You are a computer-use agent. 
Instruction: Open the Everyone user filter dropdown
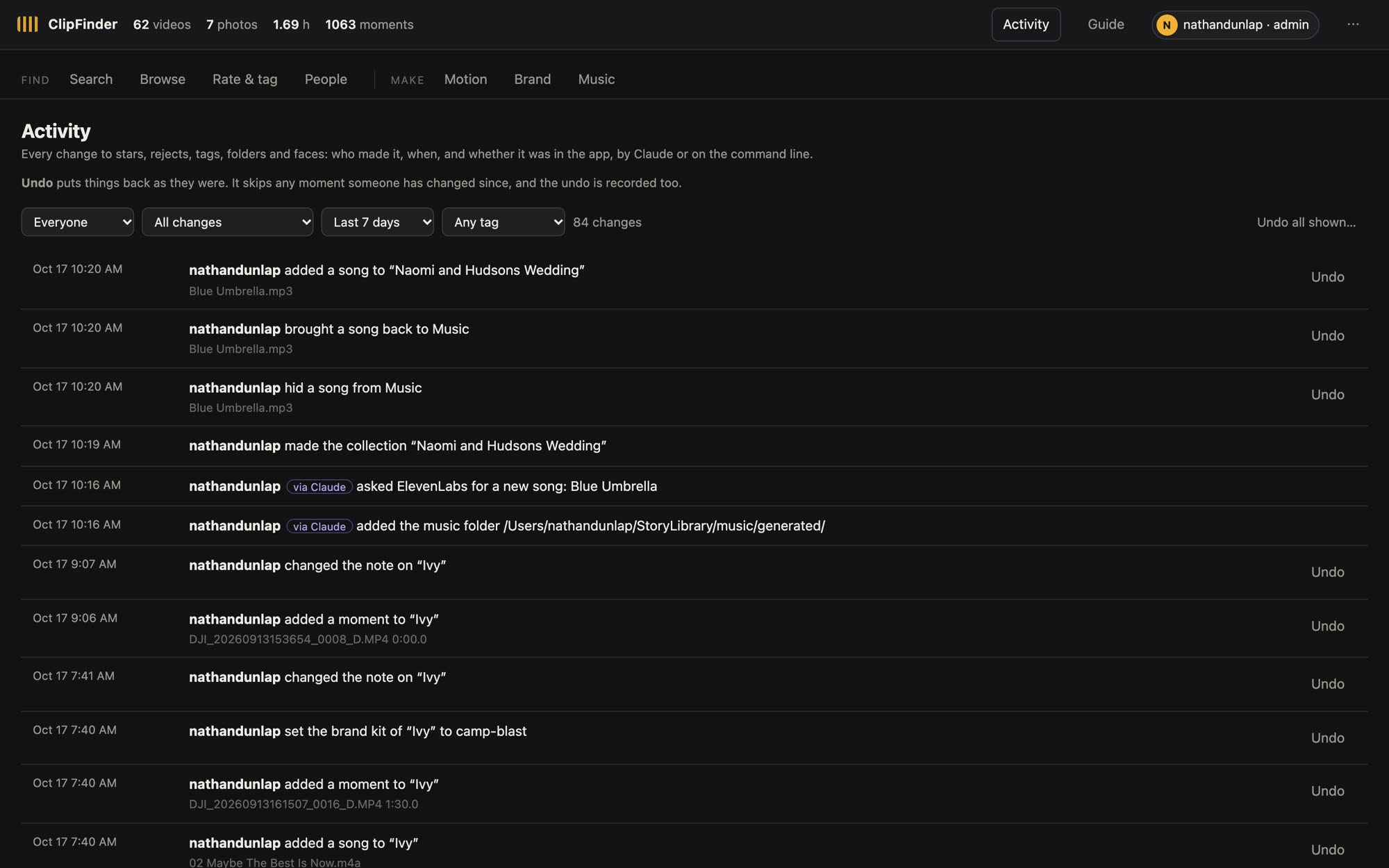[x=77, y=222]
